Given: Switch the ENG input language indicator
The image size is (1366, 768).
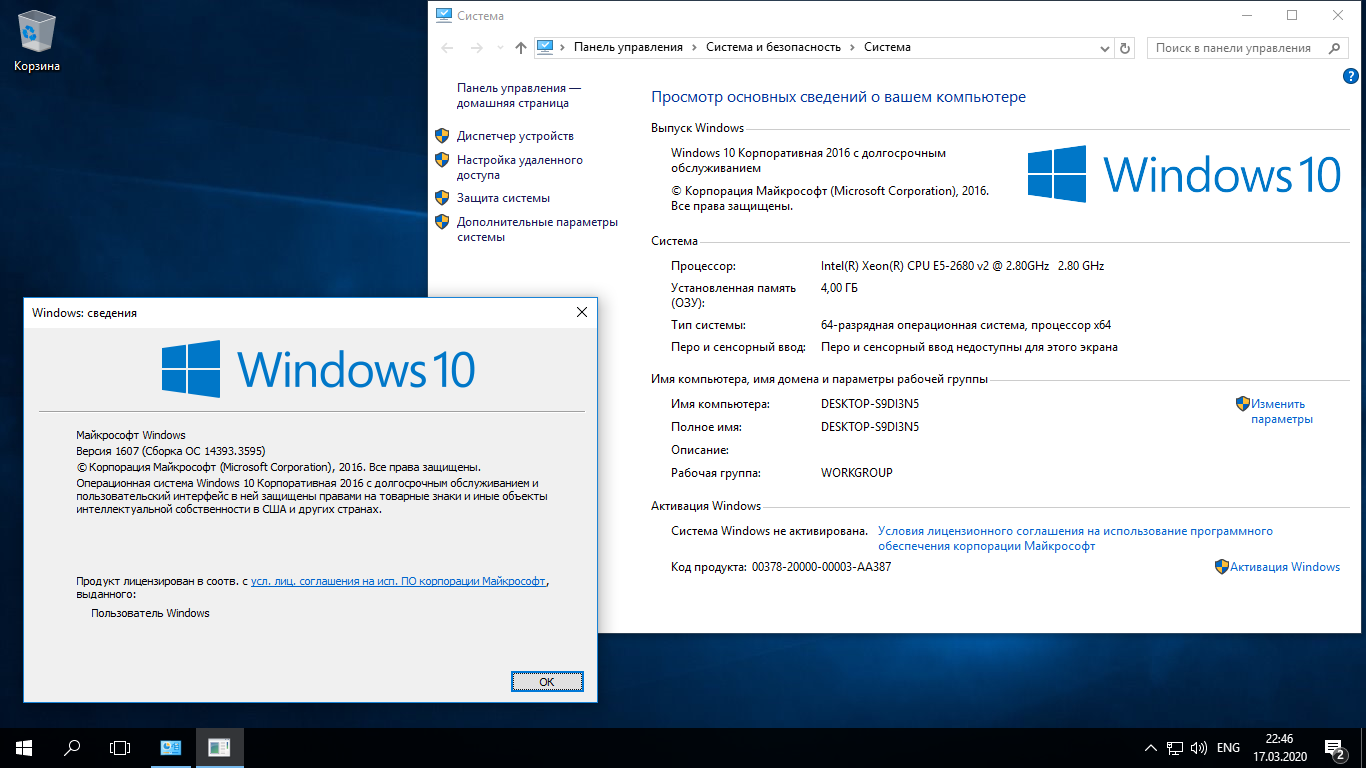Looking at the screenshot, I should point(1228,748).
